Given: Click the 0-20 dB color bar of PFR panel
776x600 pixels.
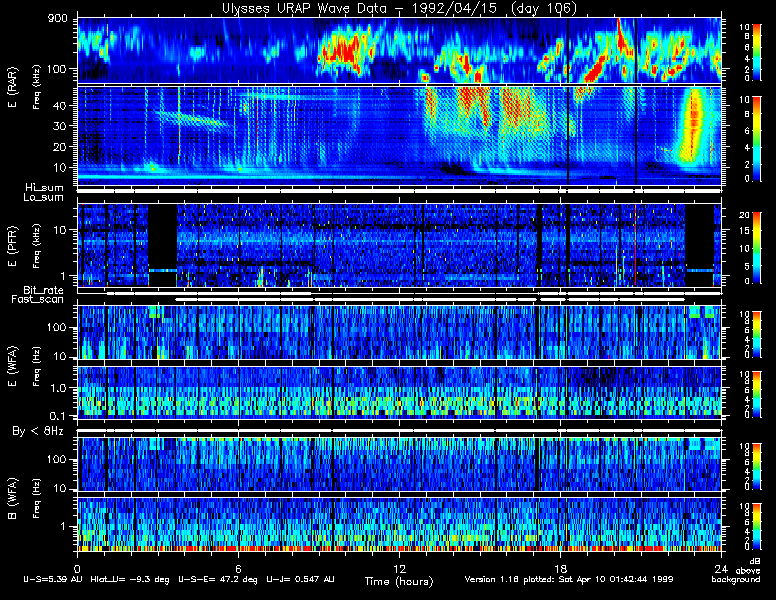Looking at the screenshot, I should click(757, 248).
